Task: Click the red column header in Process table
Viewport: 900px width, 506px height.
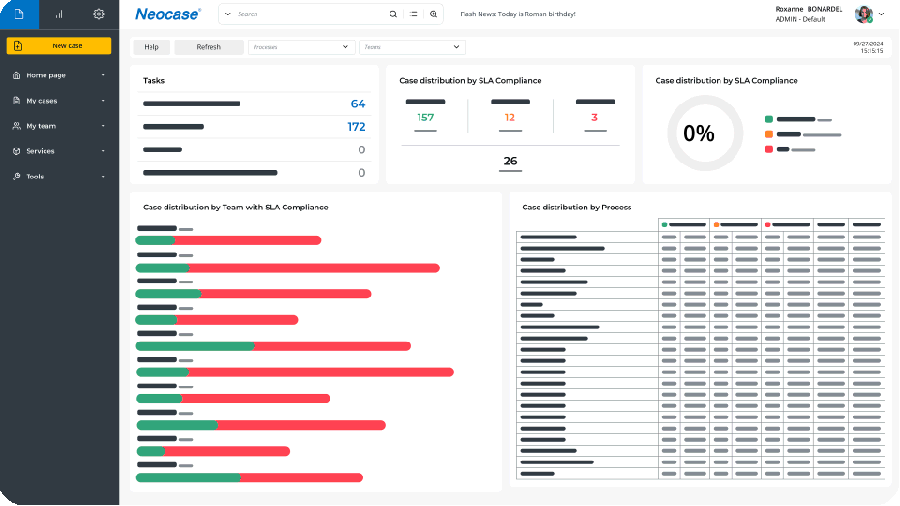Action: (787, 224)
